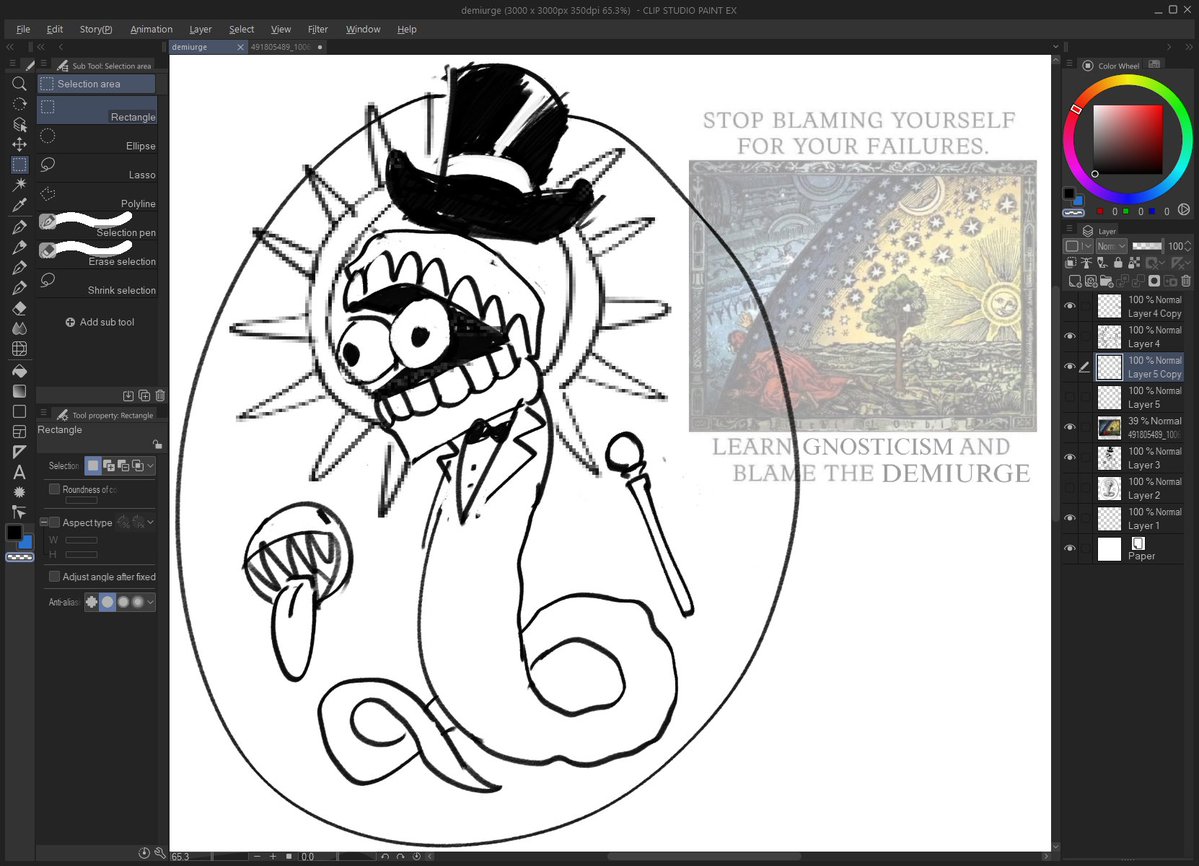The width and height of the screenshot is (1199, 866).
Task: Open the Color Wheel panel menu
Action: [x=1070, y=65]
